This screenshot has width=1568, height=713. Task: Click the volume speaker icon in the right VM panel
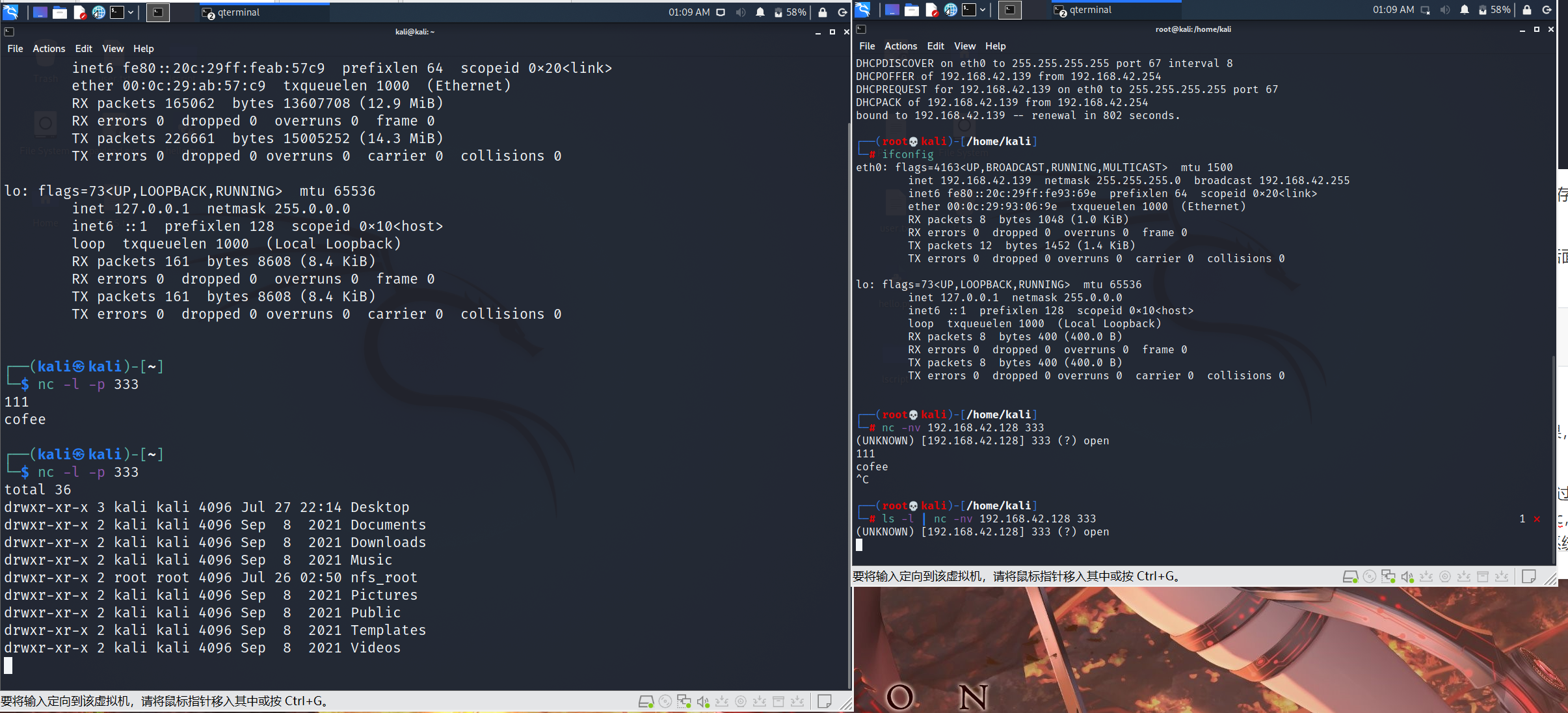[x=1445, y=10]
